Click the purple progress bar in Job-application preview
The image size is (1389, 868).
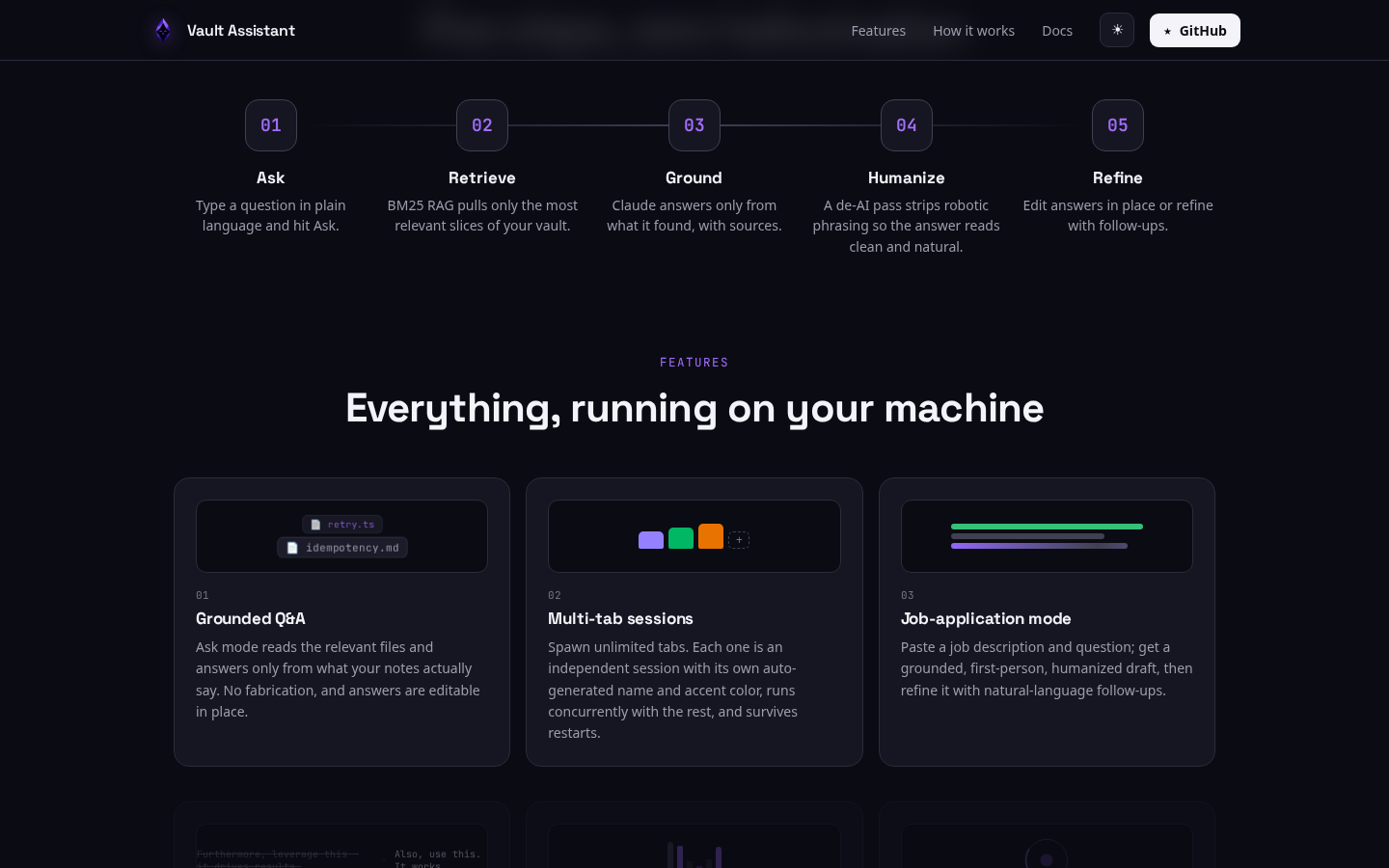(x=1039, y=546)
